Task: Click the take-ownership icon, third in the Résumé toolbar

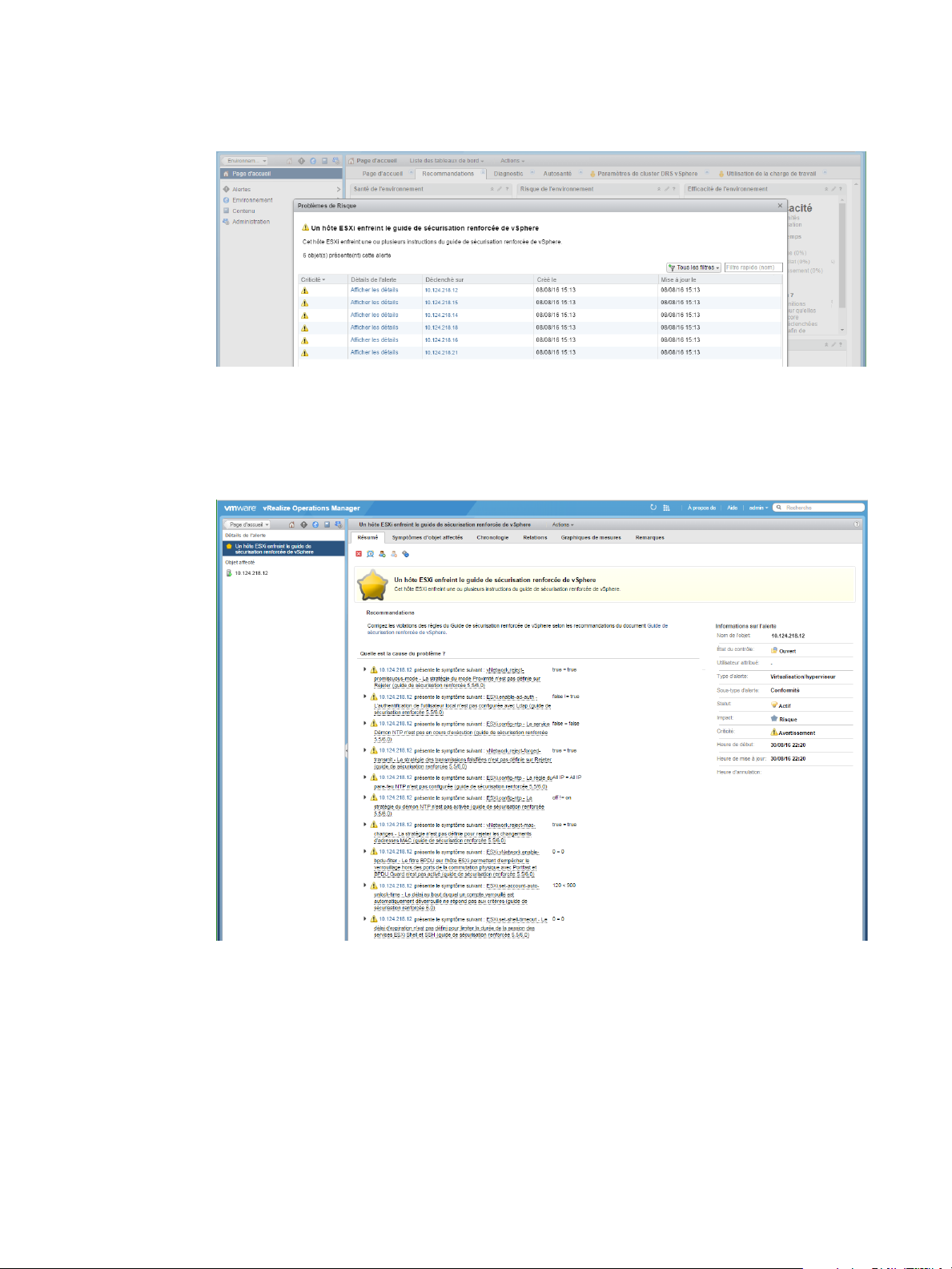Action: 382,554
